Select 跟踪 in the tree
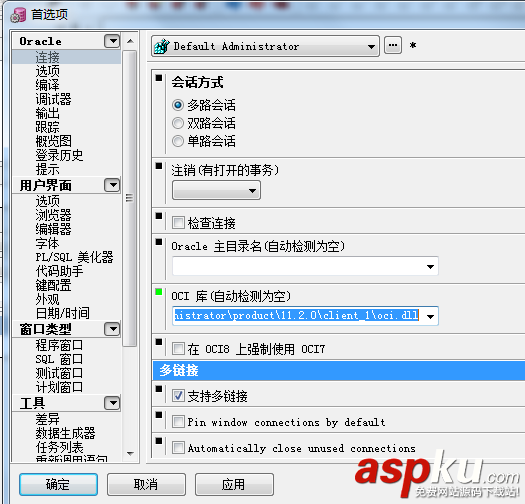Viewport: 525px width, 504px height. coord(48,127)
